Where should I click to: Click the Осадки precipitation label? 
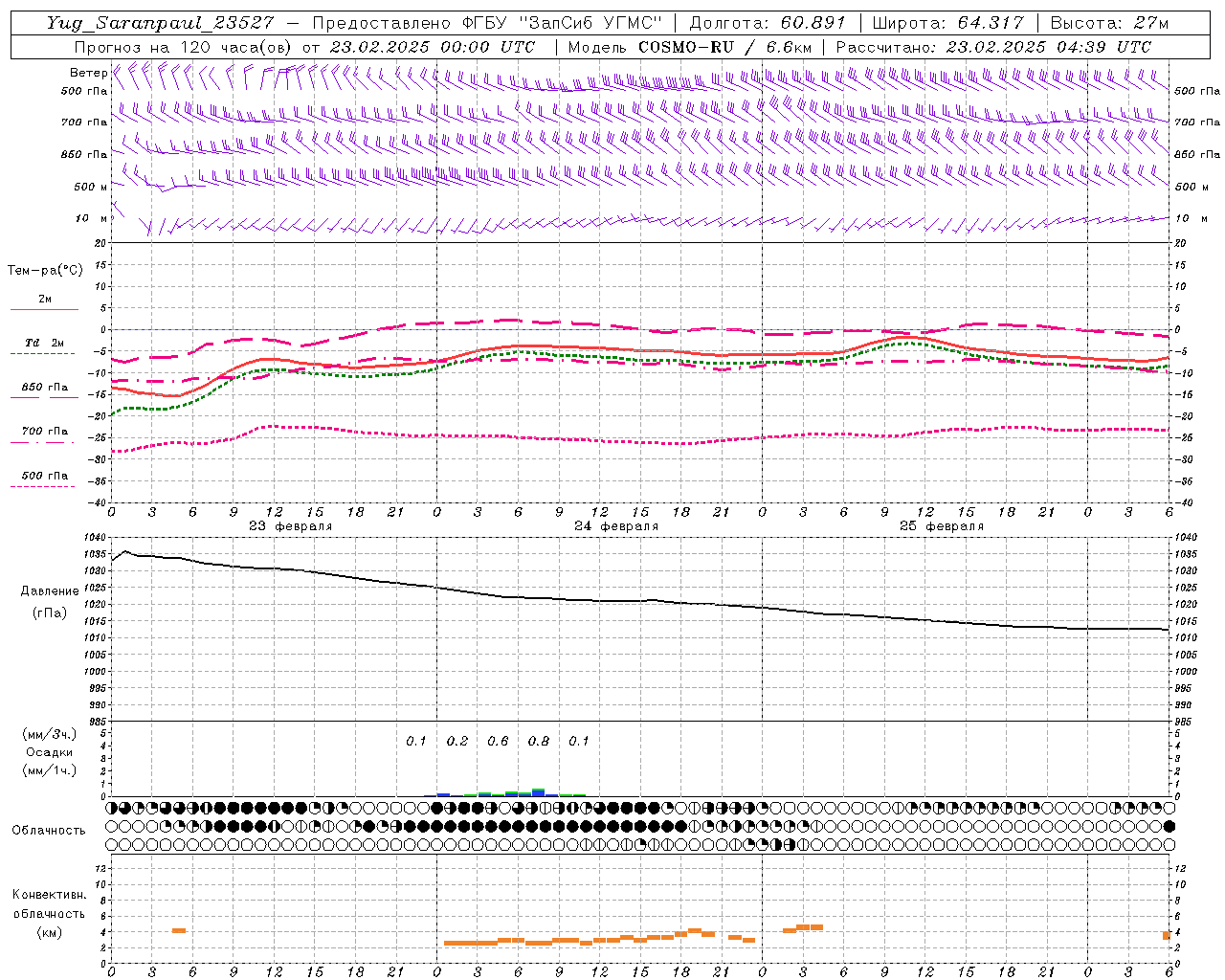tap(49, 752)
